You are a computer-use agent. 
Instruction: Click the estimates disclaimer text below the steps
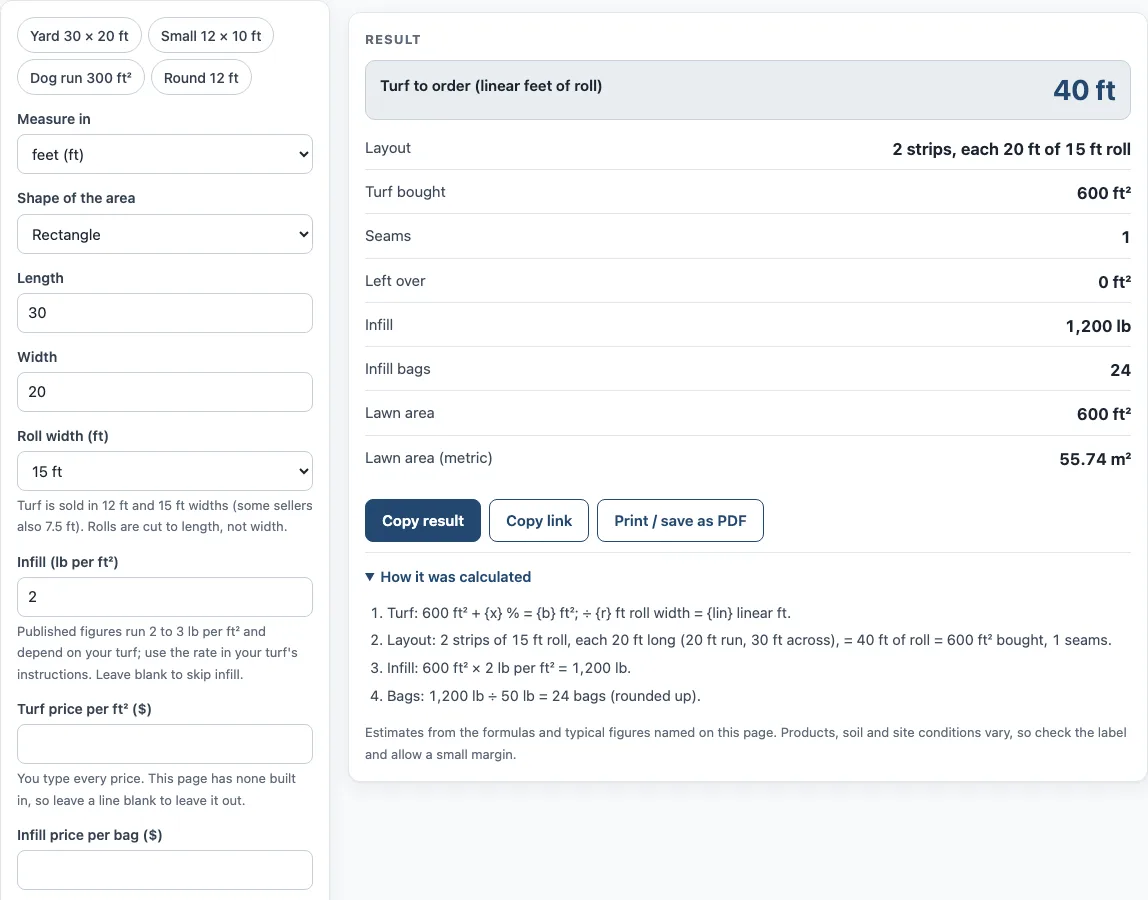pyautogui.click(x=745, y=743)
